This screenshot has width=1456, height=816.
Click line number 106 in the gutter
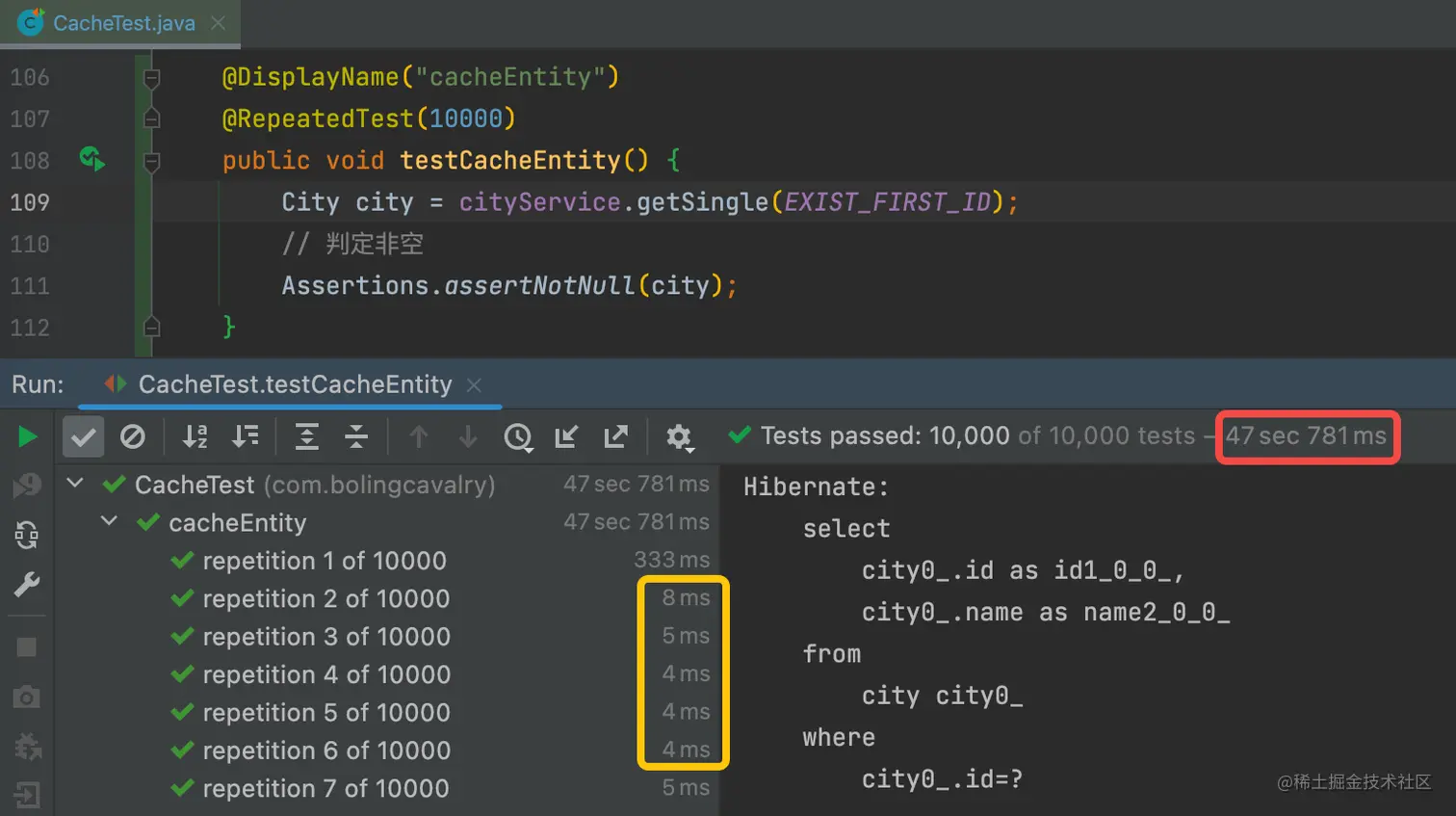30,77
